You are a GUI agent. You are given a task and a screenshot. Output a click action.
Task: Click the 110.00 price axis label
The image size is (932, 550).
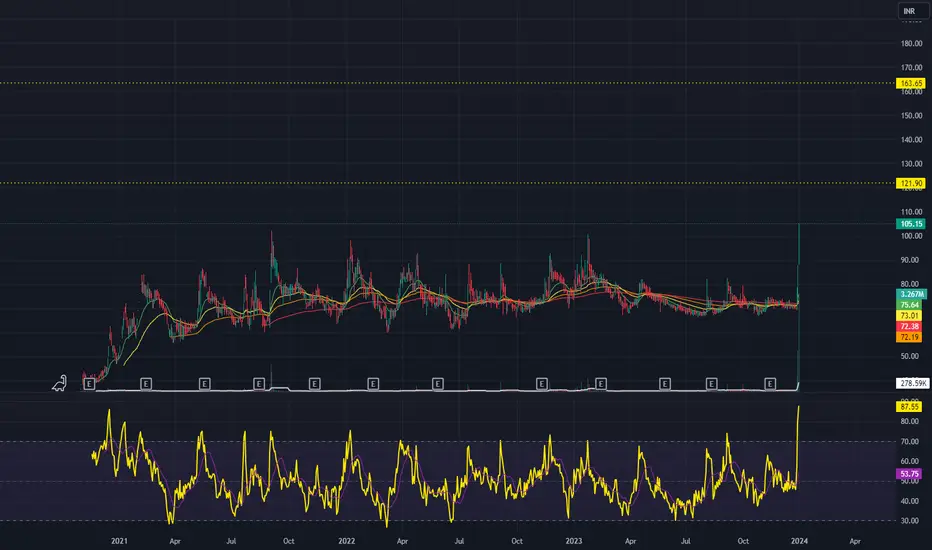coord(911,212)
